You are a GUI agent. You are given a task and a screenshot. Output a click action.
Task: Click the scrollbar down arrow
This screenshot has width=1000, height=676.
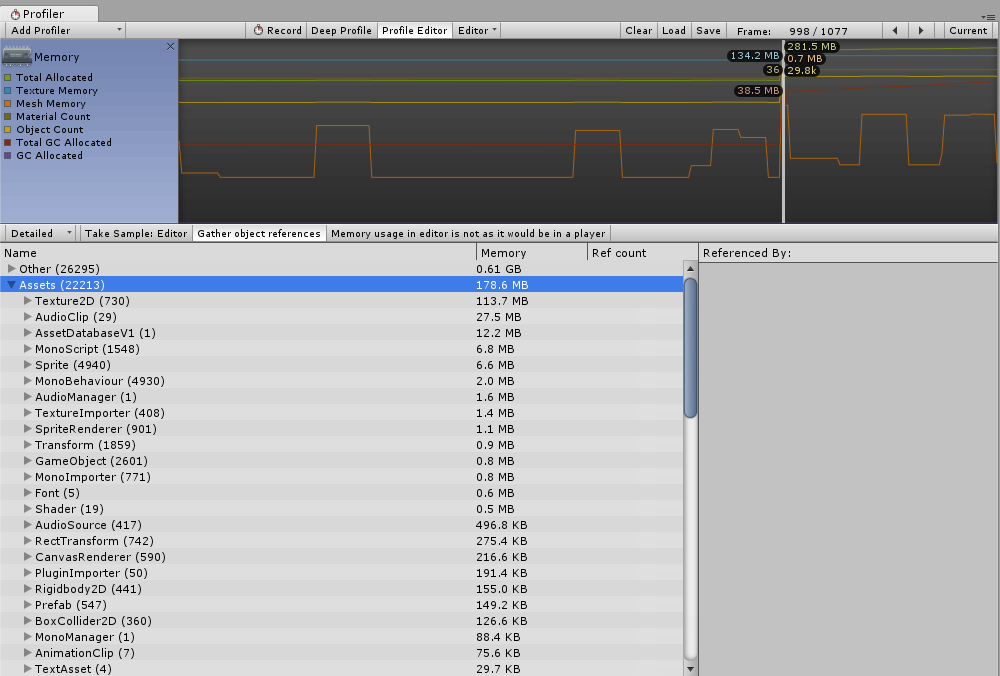coord(690,669)
